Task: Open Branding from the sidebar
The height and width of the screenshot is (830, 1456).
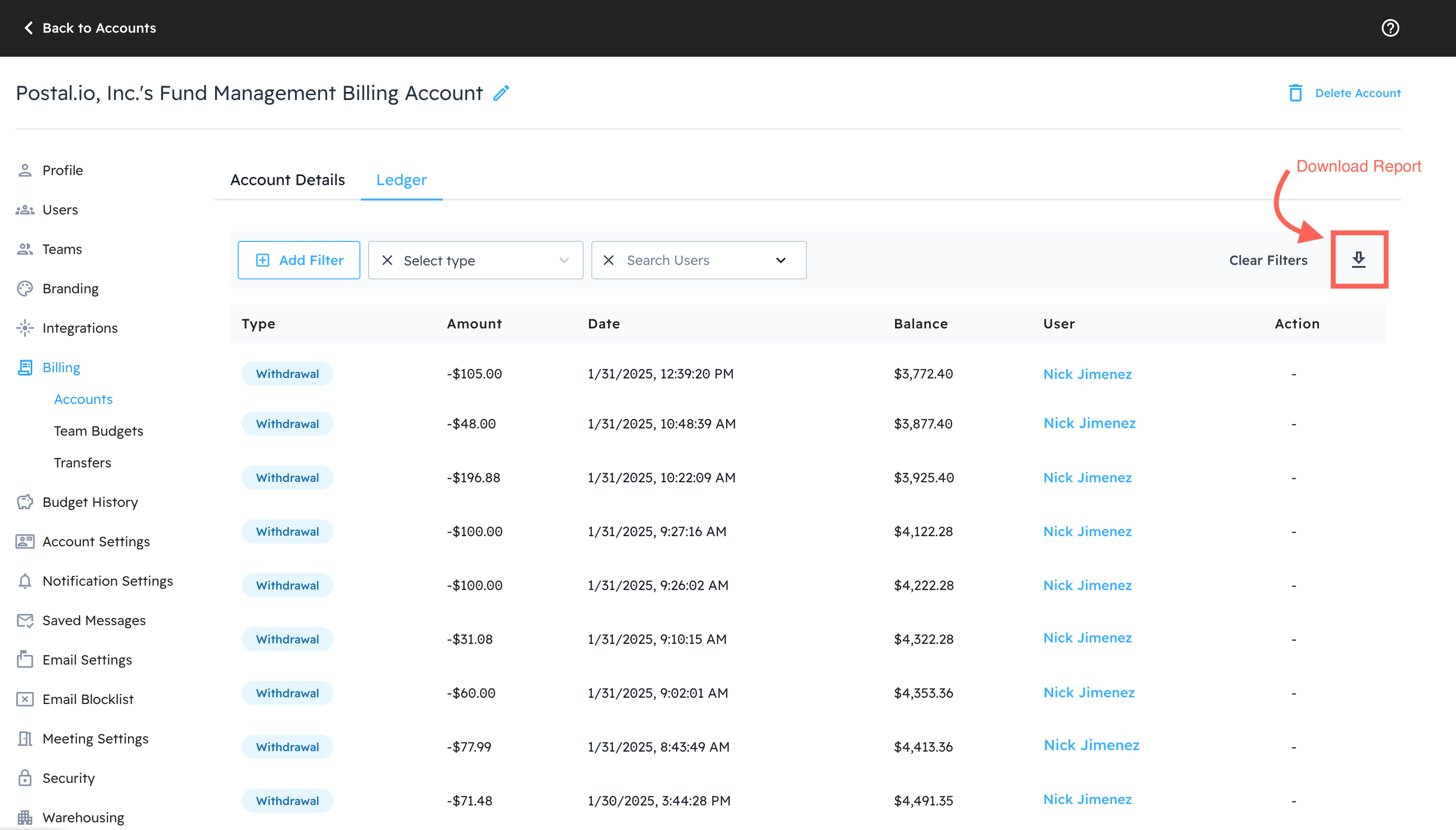Action: click(x=70, y=289)
